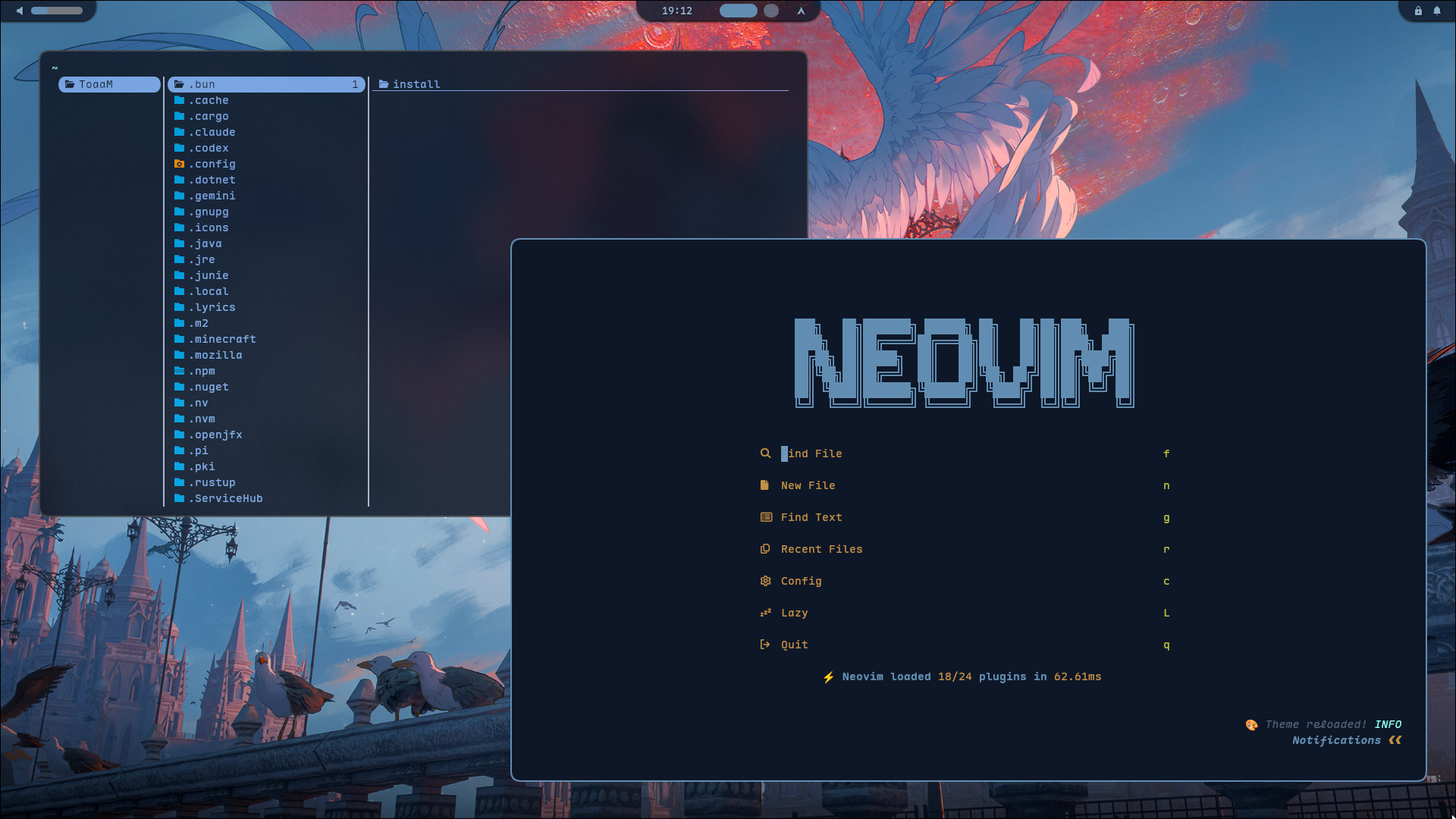
Task: Select the .openjfx folder row
Action: pyautogui.click(x=266, y=435)
